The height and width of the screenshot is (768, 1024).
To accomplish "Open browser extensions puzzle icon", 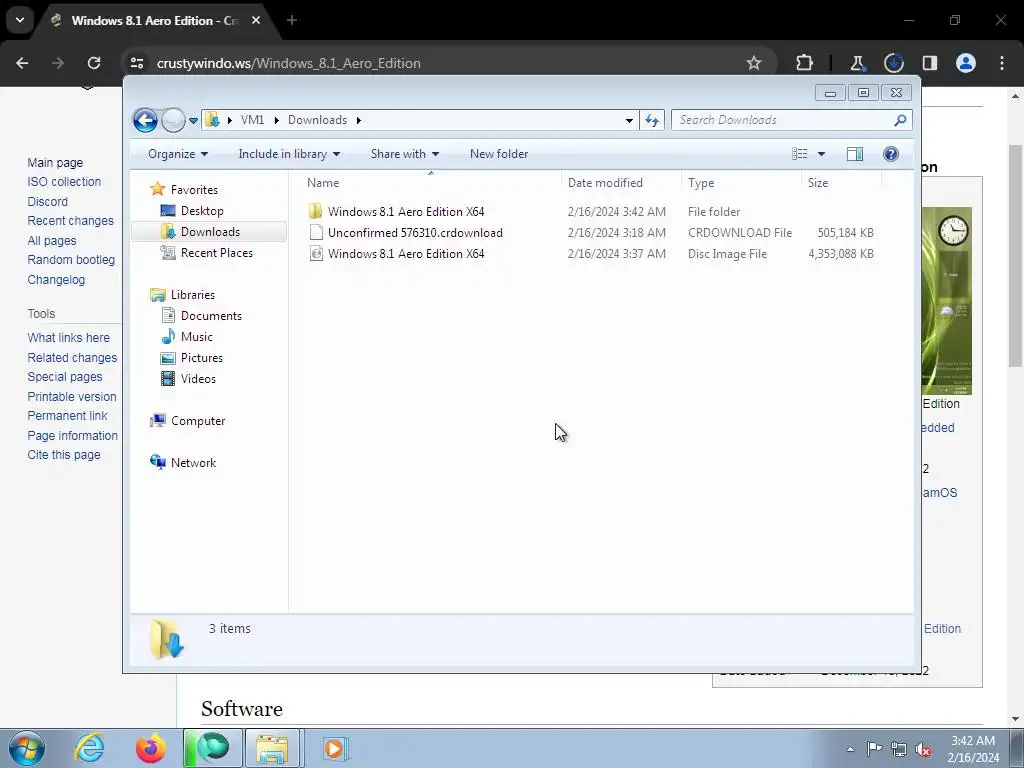I will 805,63.
